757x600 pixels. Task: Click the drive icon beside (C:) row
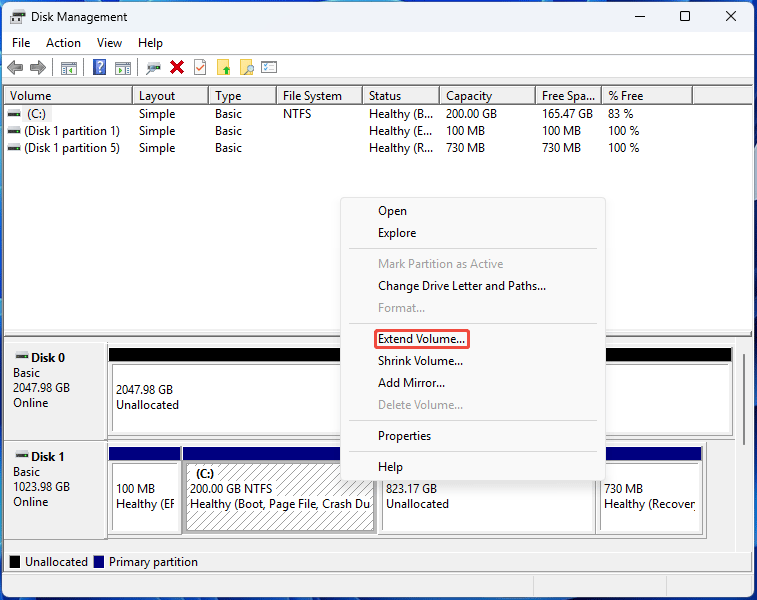14,114
